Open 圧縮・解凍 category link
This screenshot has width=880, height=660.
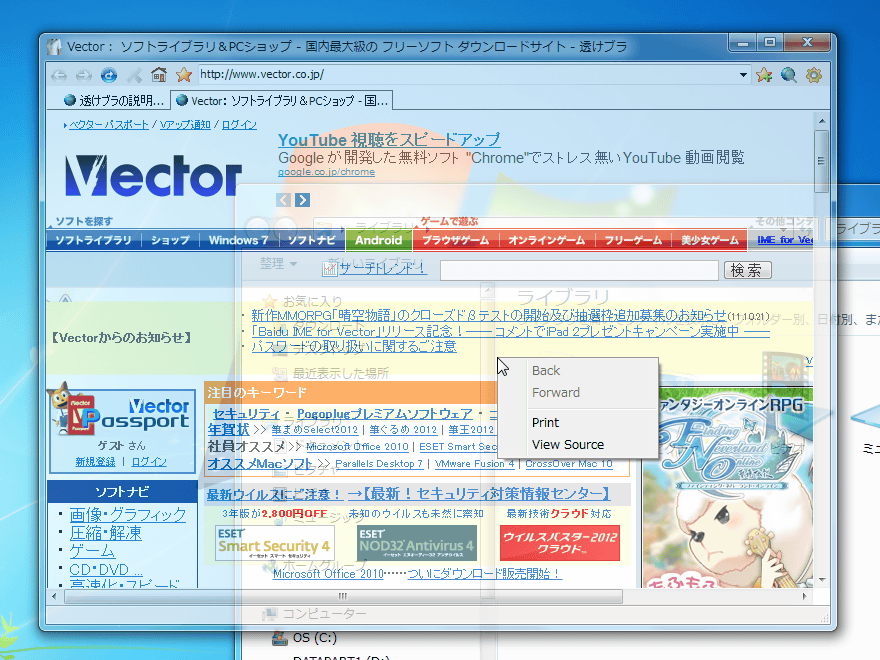[106, 533]
